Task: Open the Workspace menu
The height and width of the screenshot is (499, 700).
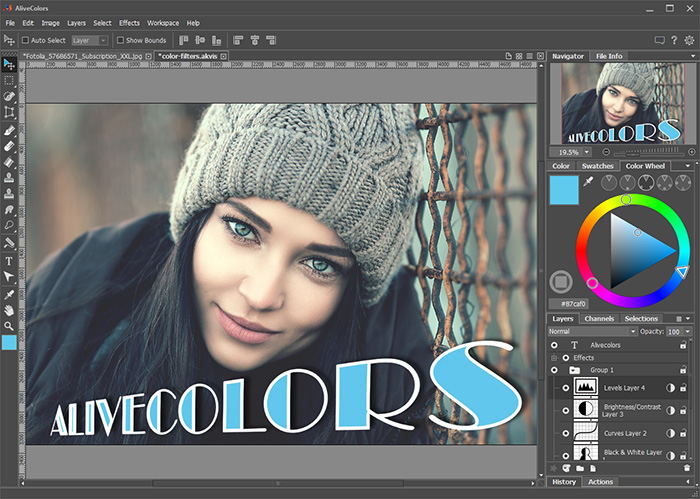Action: (x=163, y=23)
